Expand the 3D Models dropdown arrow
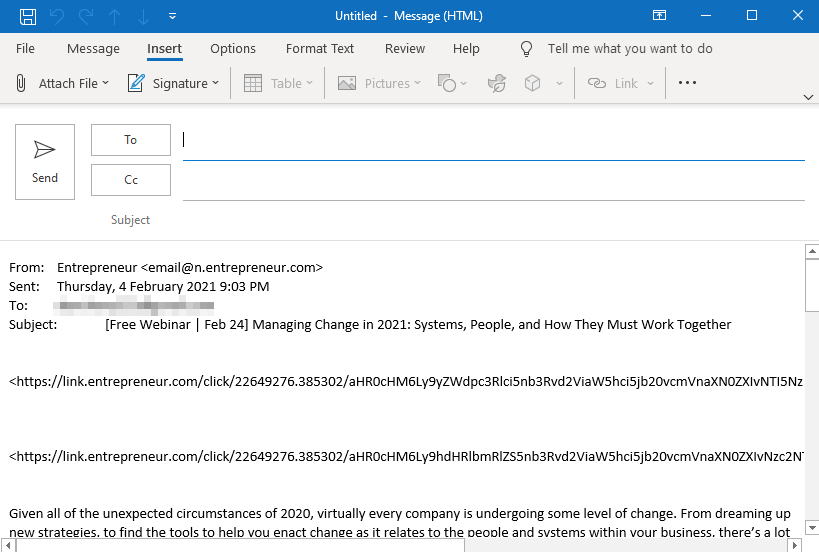The height and width of the screenshot is (552, 819). pos(559,83)
